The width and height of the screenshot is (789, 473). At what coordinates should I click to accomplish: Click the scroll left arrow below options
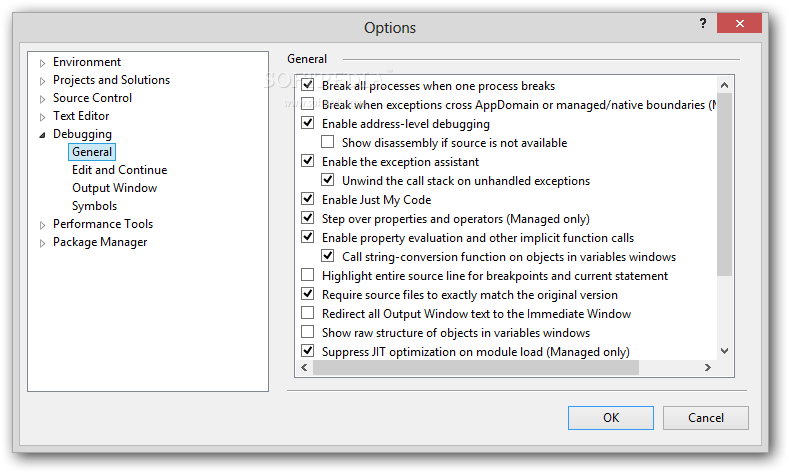coord(304,367)
